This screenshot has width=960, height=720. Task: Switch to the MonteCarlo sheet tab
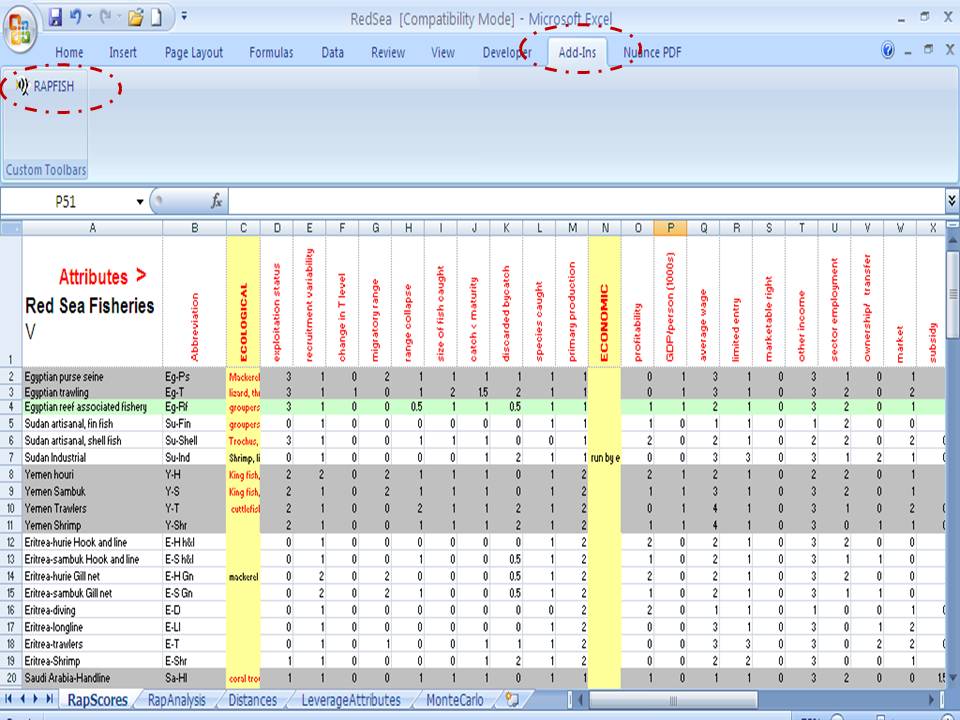tap(454, 701)
